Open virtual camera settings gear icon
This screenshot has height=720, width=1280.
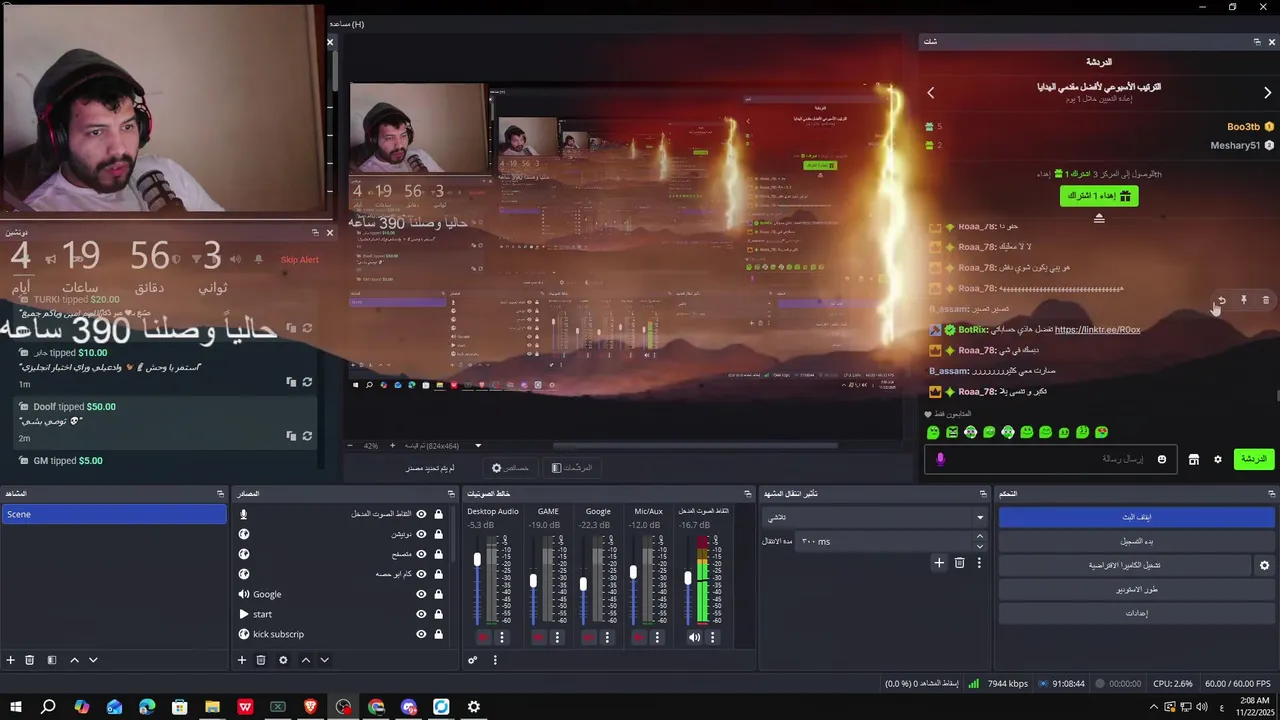coord(1264,565)
